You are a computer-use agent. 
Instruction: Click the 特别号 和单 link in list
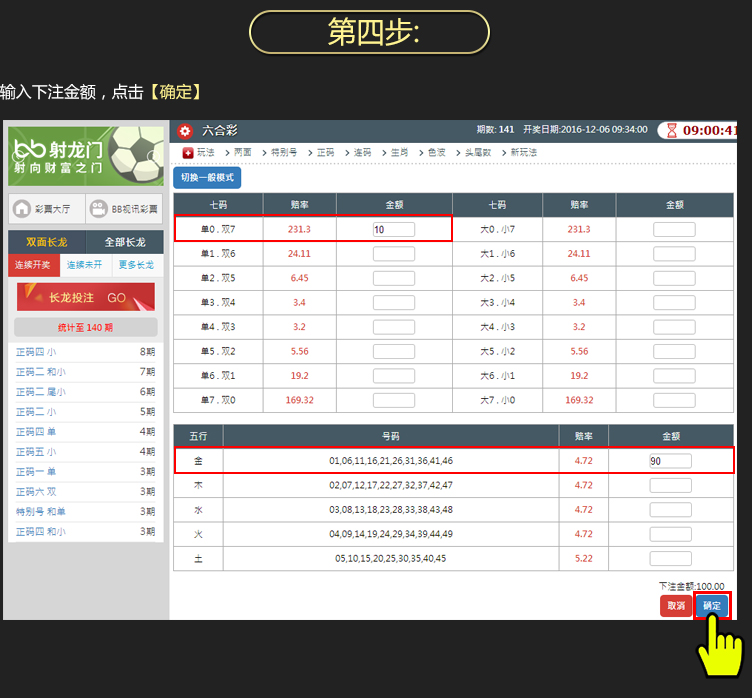click(x=41, y=512)
